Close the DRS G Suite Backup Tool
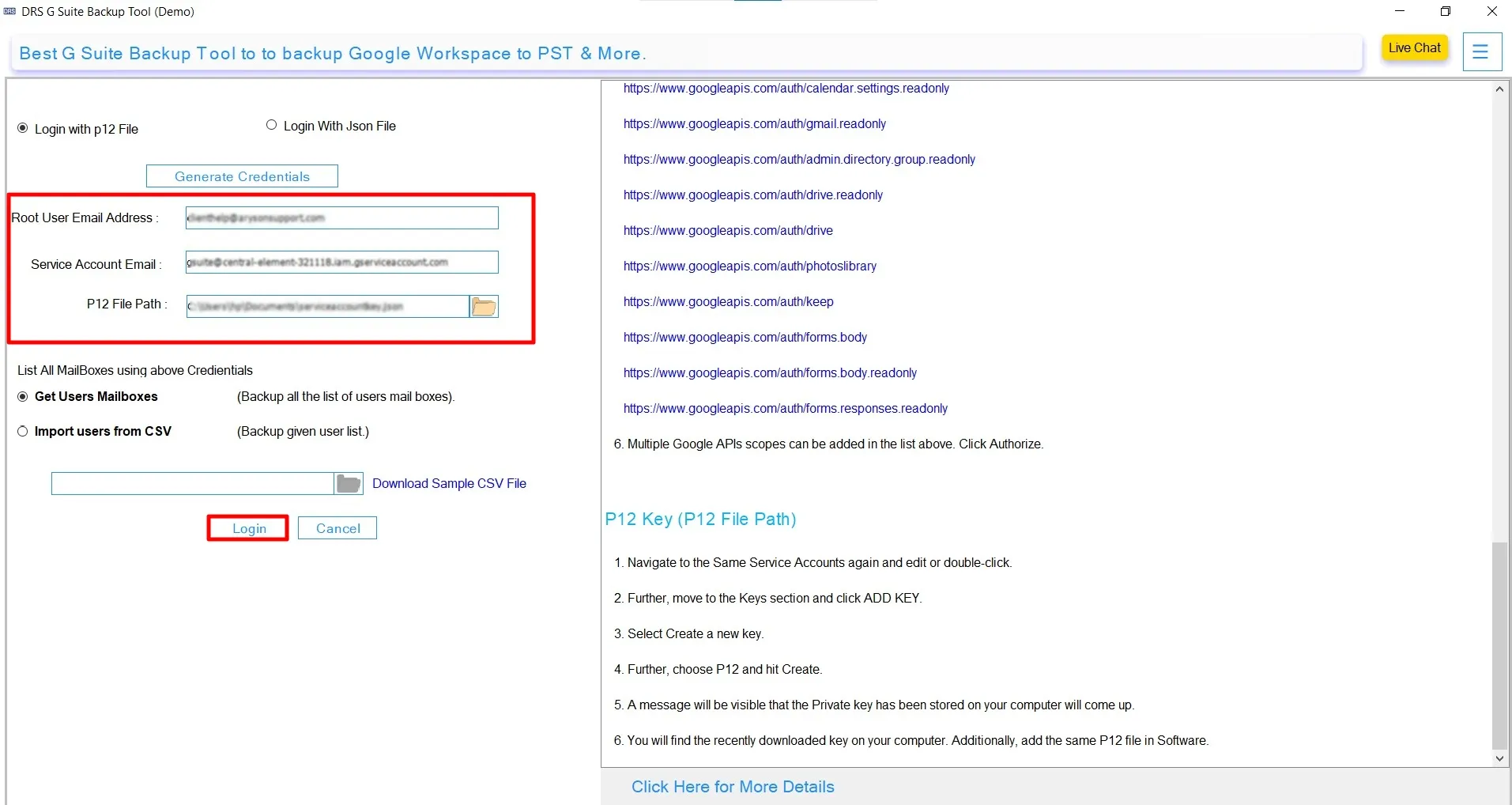1512x805 pixels. coord(1491,12)
